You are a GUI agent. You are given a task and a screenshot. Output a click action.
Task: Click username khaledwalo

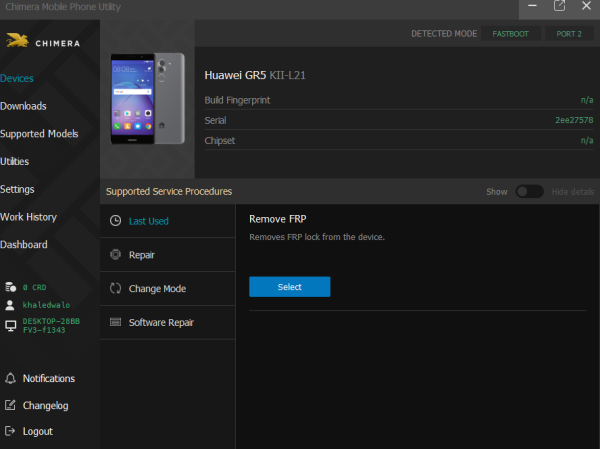pos(46,305)
